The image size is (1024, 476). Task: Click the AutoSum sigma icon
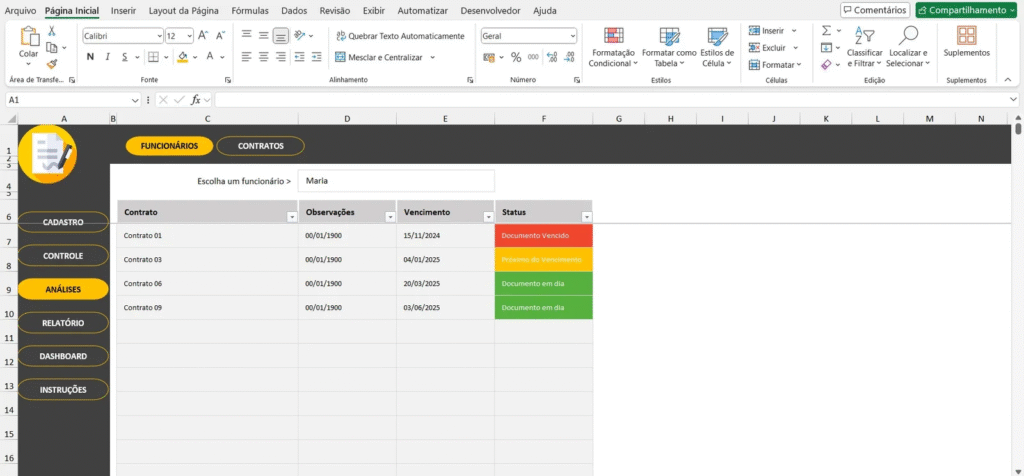click(x=827, y=31)
